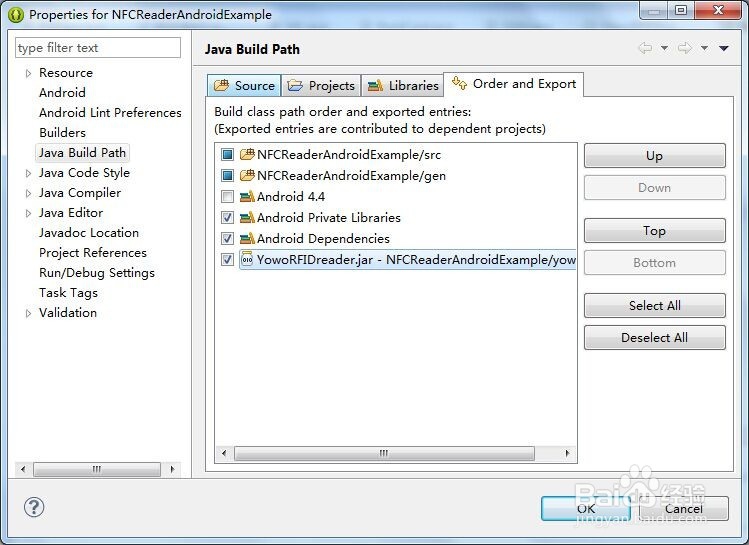This screenshot has height=545, width=749.
Task: Click the back navigation arrow icon
Action: (x=645, y=48)
